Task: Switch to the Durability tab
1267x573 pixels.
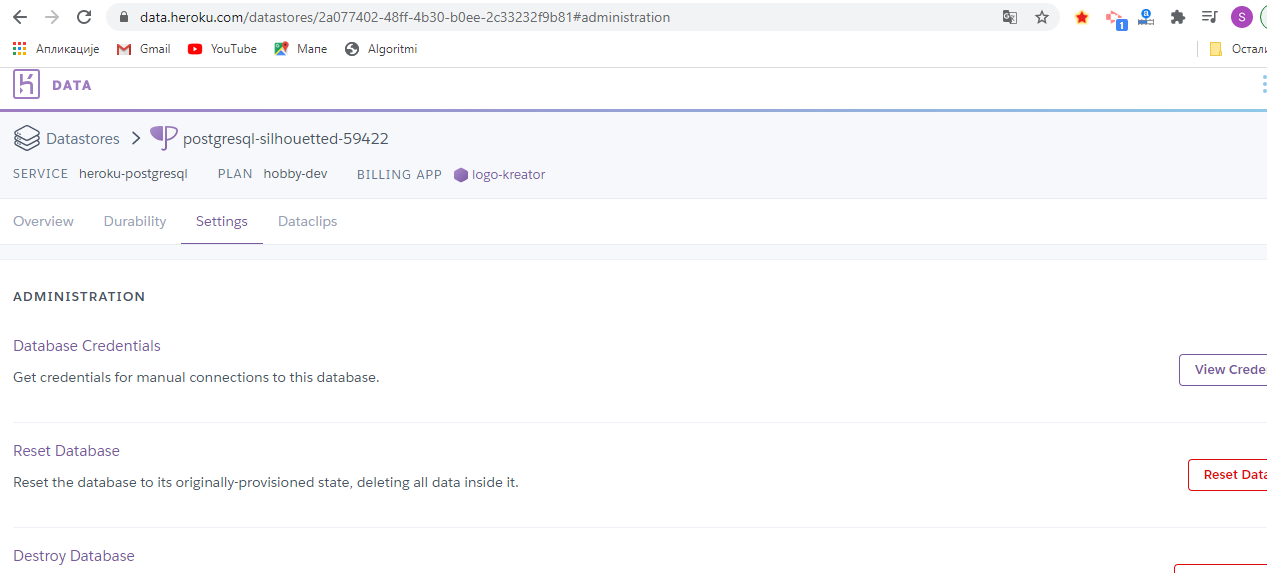Action: [x=135, y=221]
